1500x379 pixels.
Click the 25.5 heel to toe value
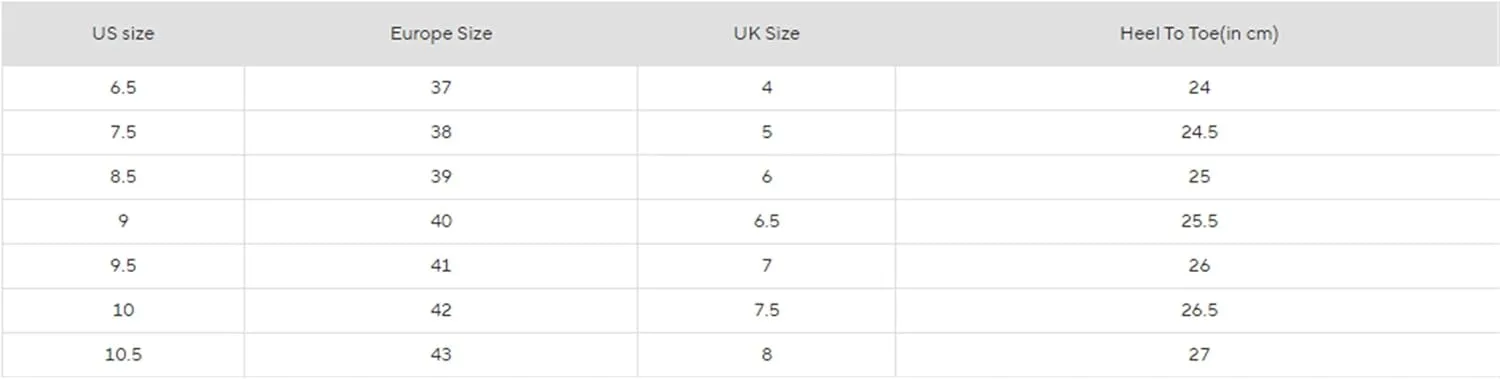pyautogui.click(x=1198, y=221)
